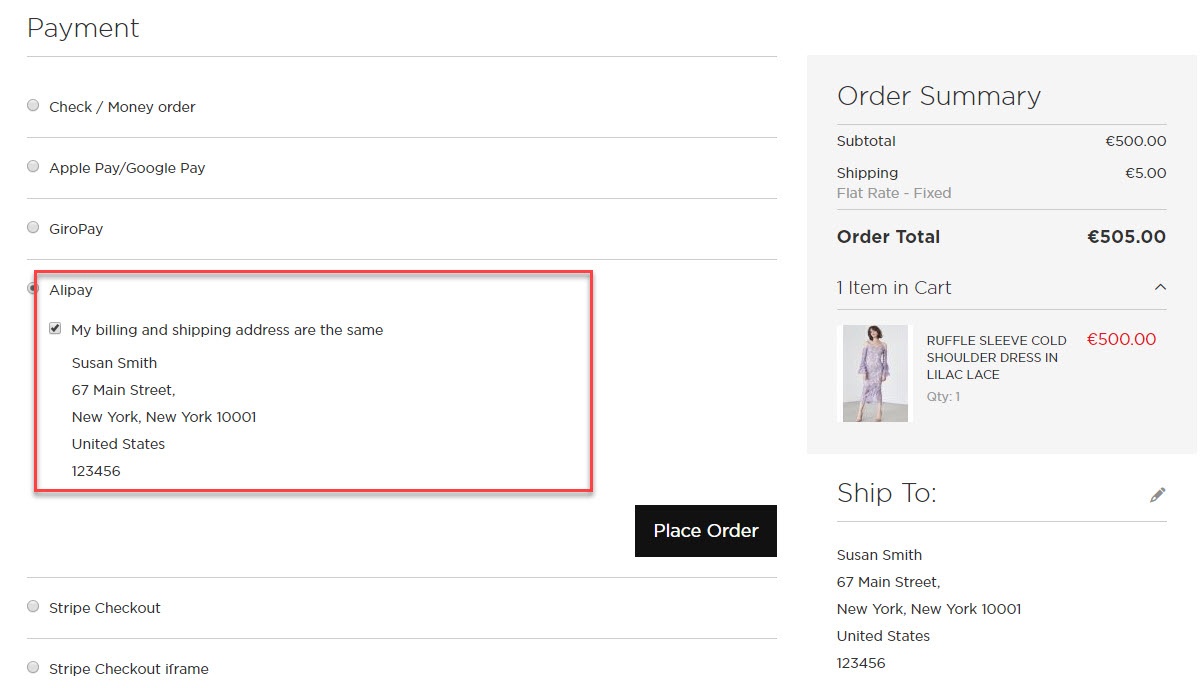Open the Ruffle Sleeve dress product thumbnail
Image resolution: width=1204 pixels, height=688 pixels.
tap(873, 372)
